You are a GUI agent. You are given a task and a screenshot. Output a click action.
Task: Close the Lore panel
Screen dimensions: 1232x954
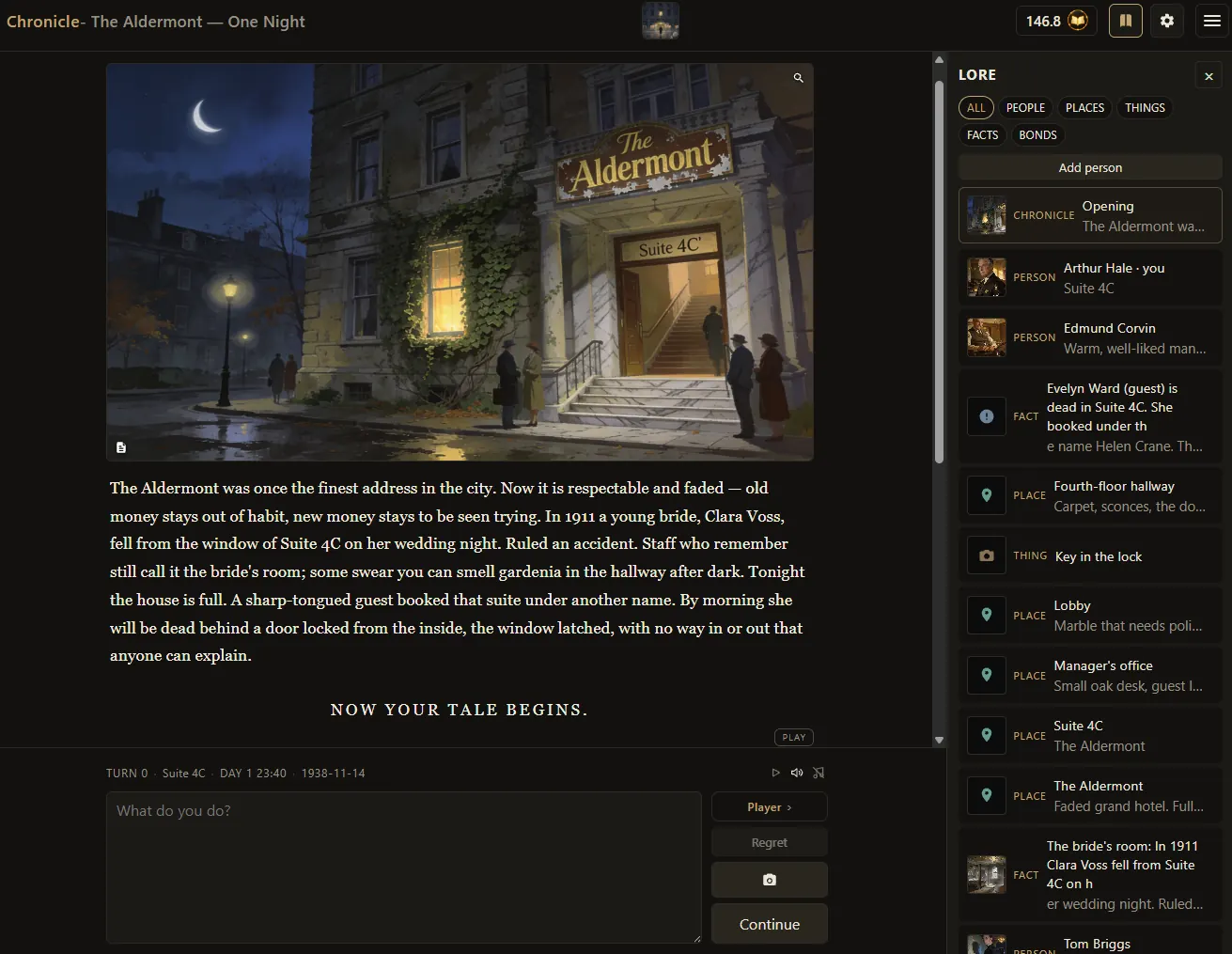coord(1209,76)
